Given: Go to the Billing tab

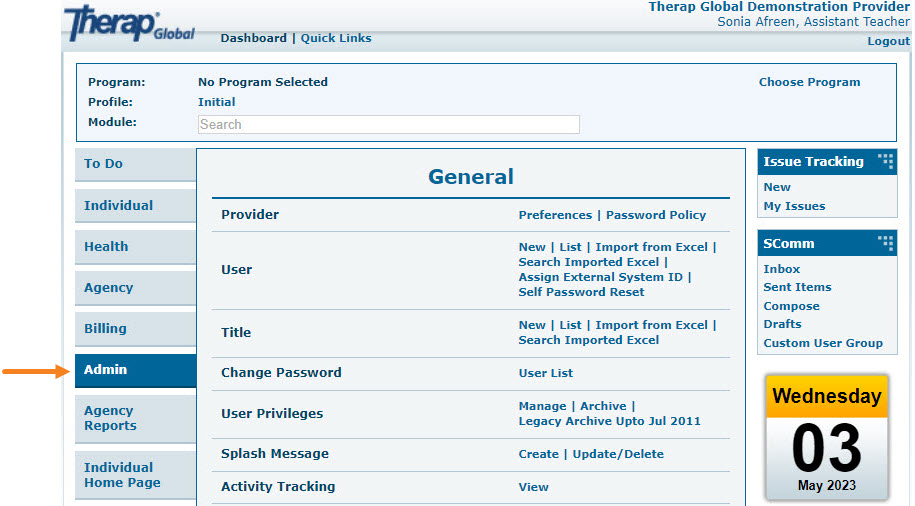Looking at the screenshot, I should (x=135, y=329).
